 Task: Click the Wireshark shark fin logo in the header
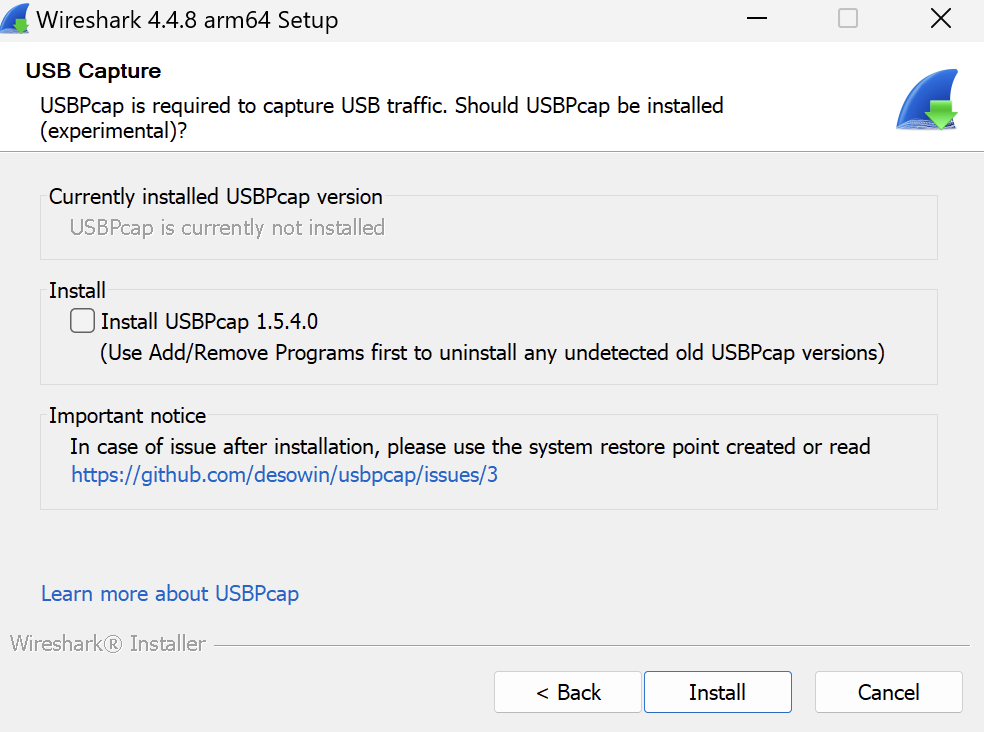coord(927,101)
